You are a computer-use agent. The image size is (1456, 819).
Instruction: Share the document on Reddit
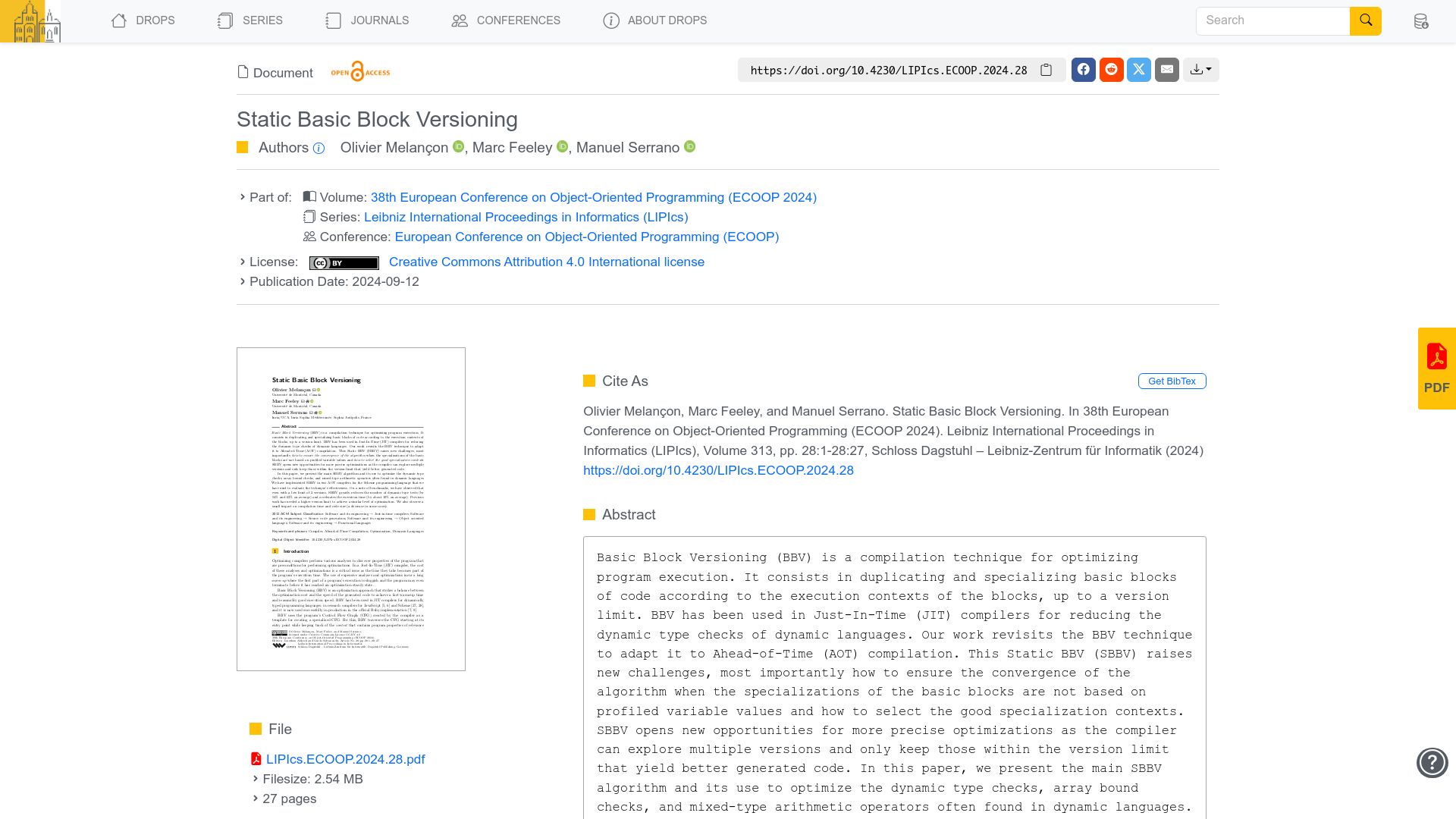[x=1112, y=70]
